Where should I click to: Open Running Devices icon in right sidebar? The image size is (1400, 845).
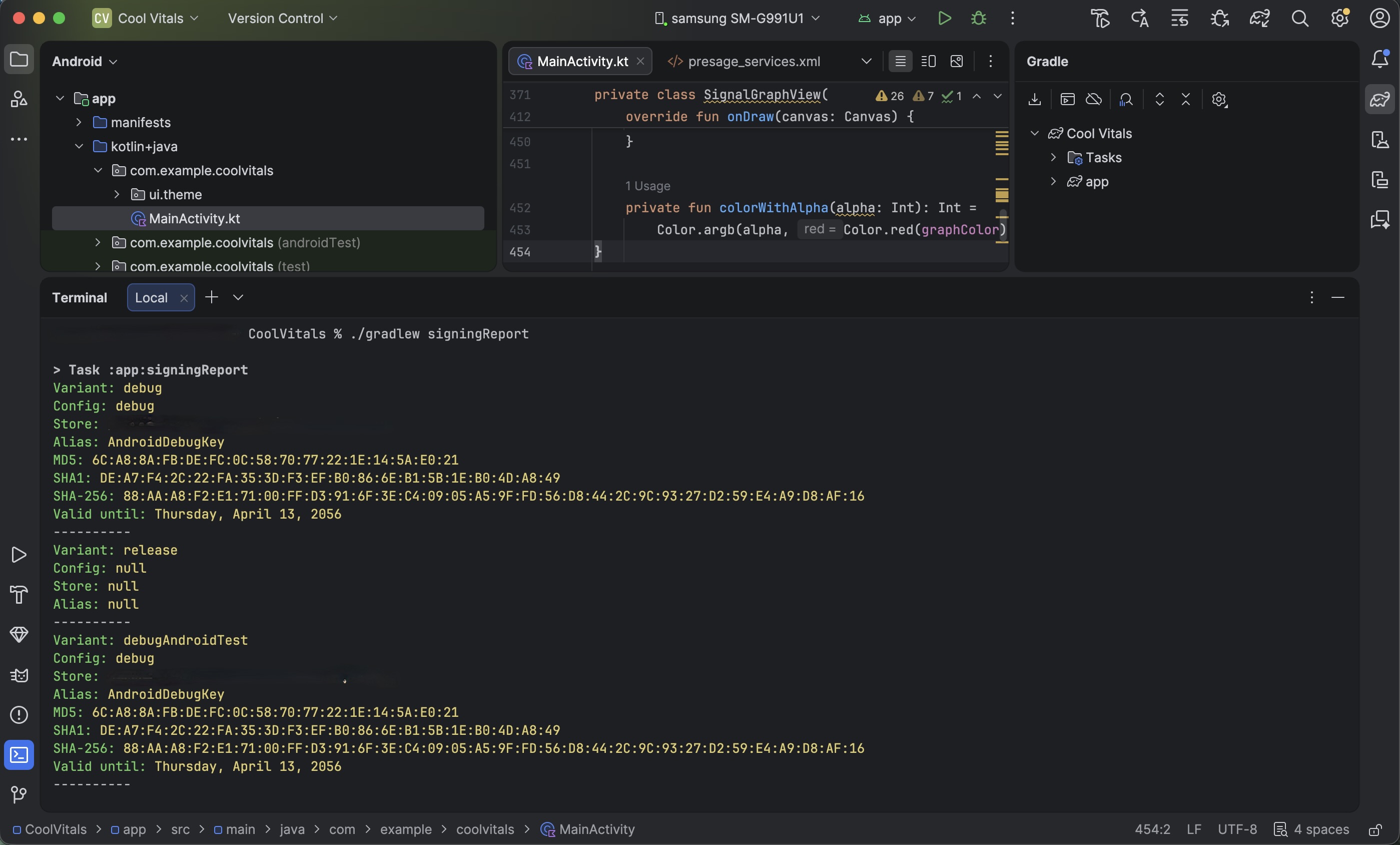click(x=1380, y=180)
